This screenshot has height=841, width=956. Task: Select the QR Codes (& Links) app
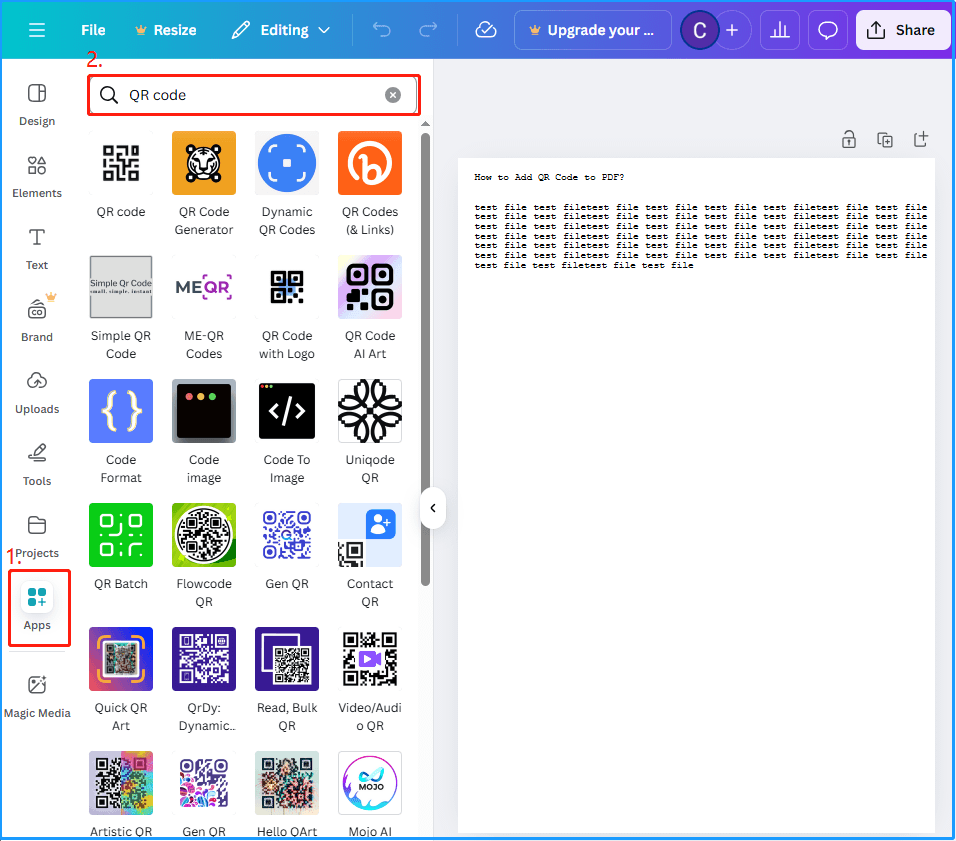(x=369, y=185)
